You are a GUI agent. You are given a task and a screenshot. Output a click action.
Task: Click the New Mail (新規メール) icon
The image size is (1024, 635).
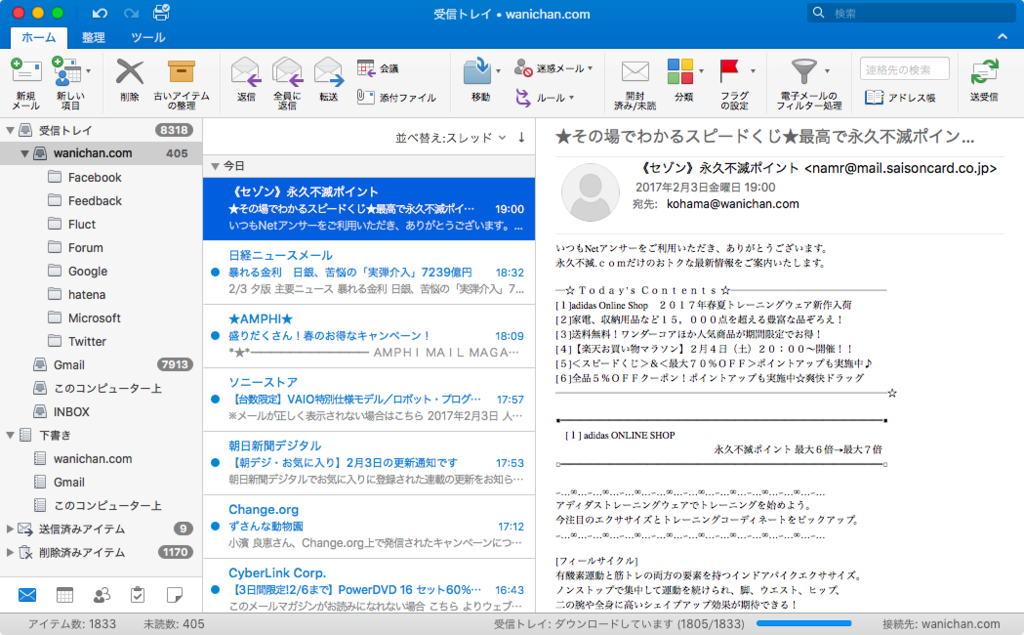click(26, 72)
